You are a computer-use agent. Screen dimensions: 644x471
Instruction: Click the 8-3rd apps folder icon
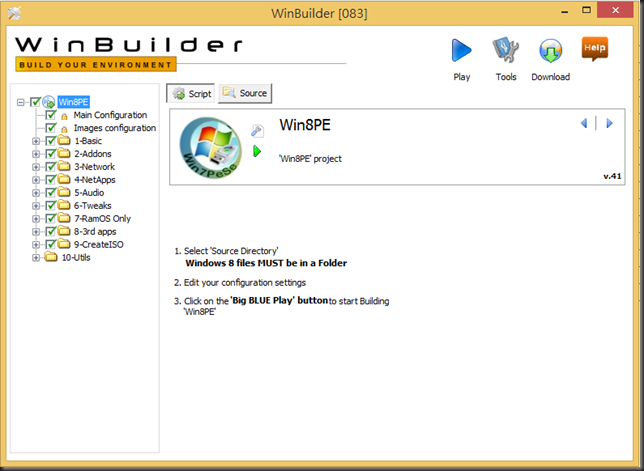tap(64, 231)
